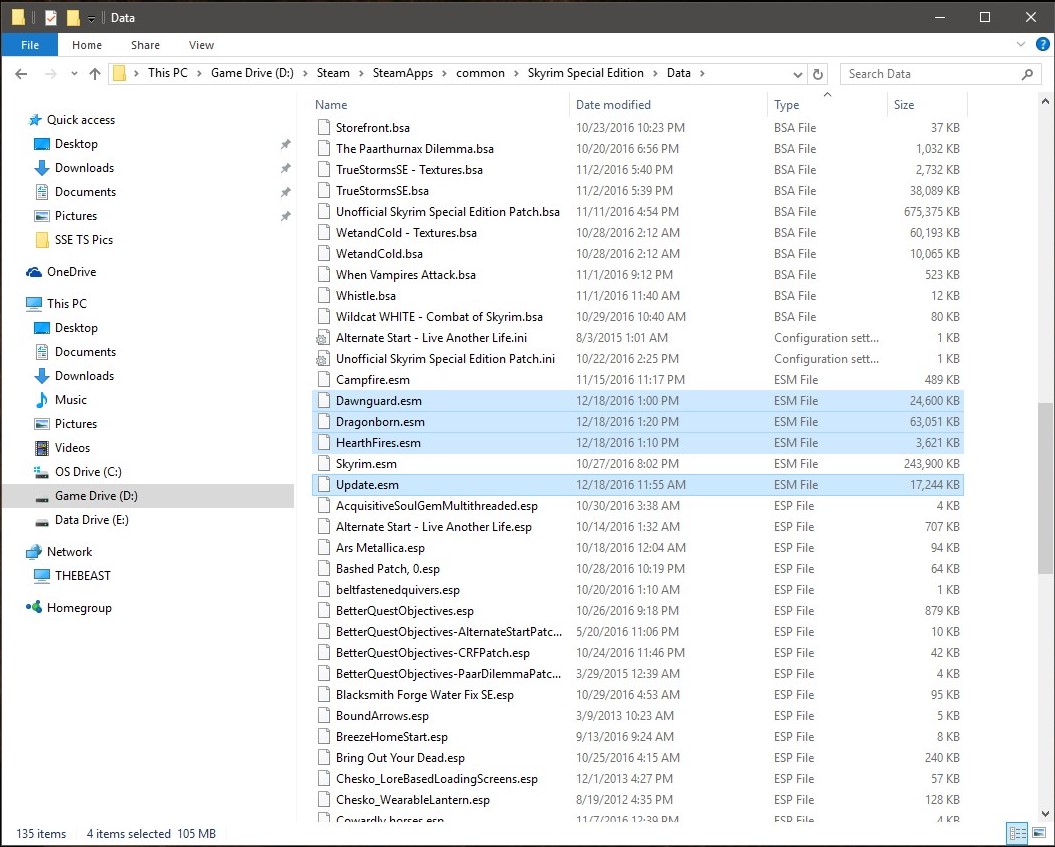Open SSE TS Pics folder shortcut

pos(83,240)
